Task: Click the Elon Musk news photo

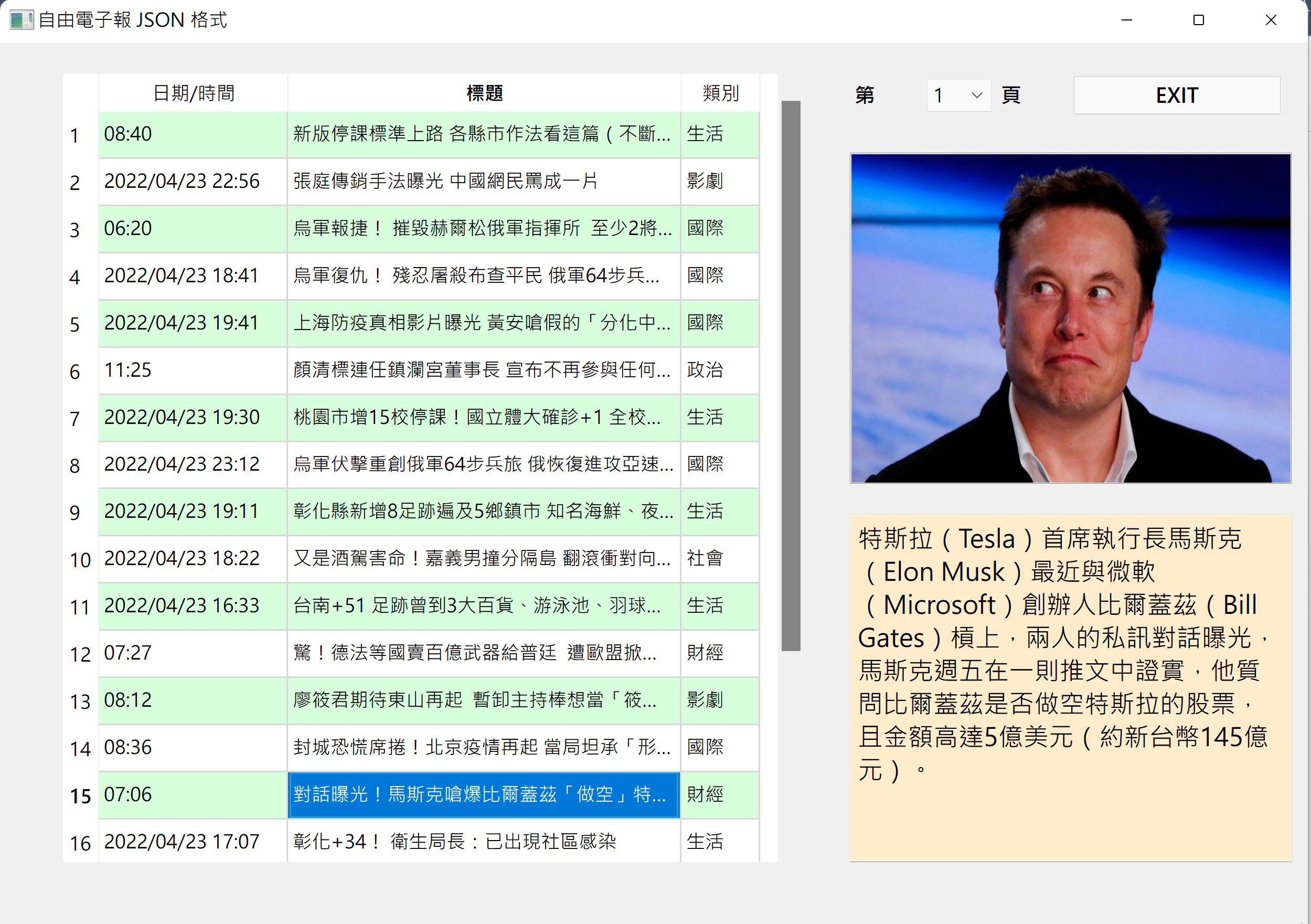Action: (x=1070, y=318)
